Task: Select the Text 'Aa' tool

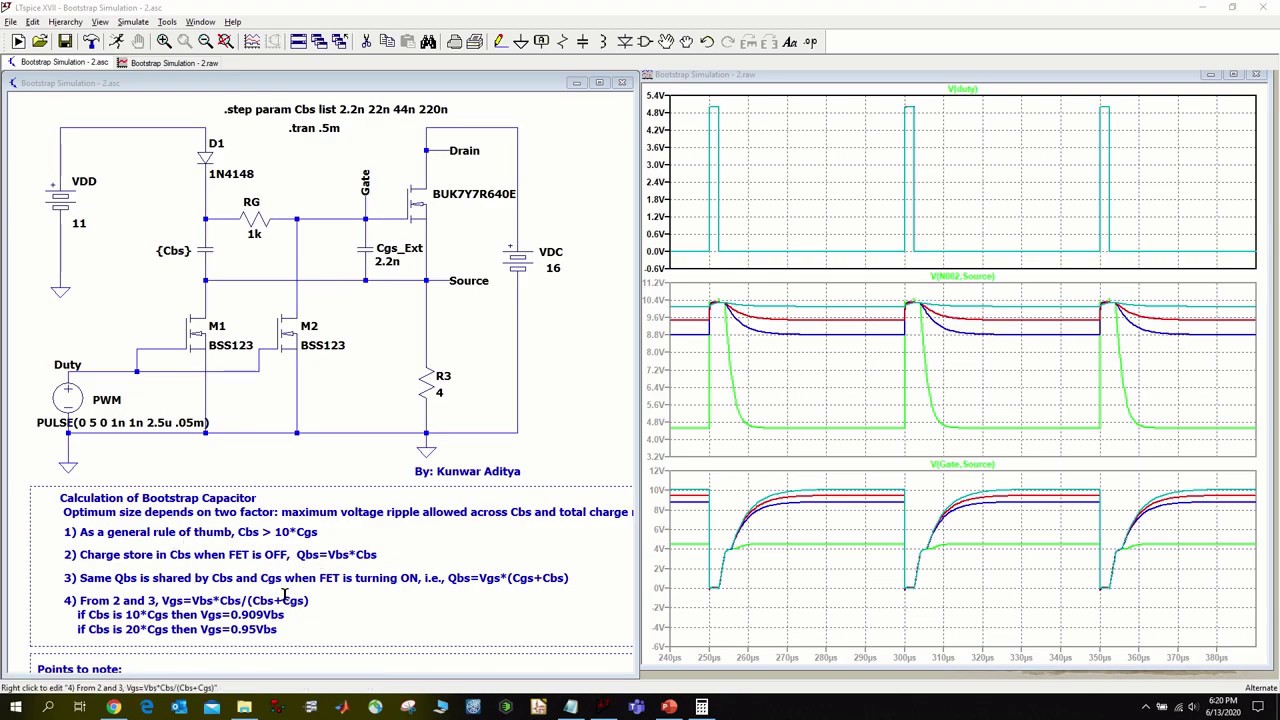Action: [x=790, y=42]
